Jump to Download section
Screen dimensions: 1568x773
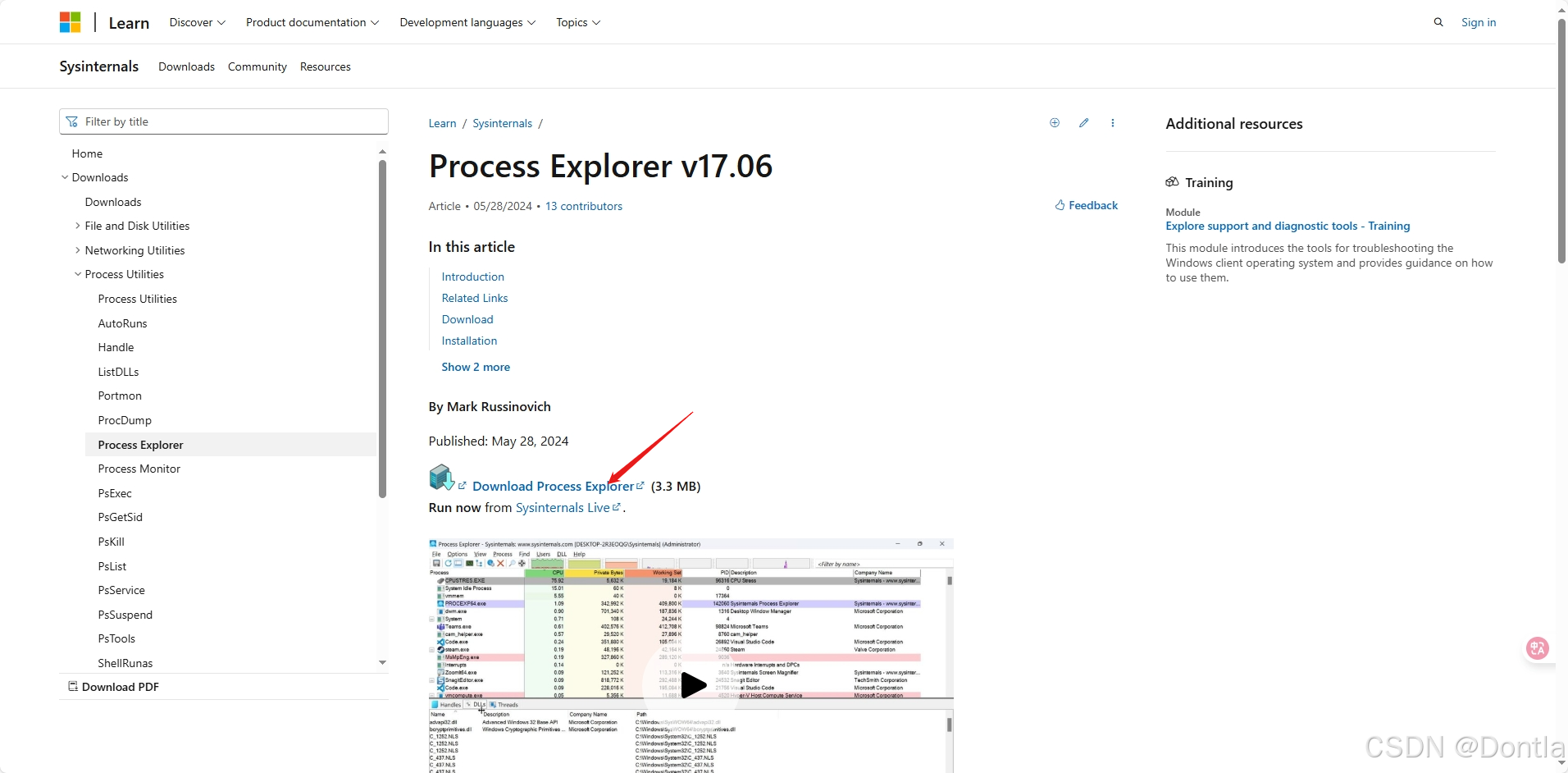click(x=467, y=319)
